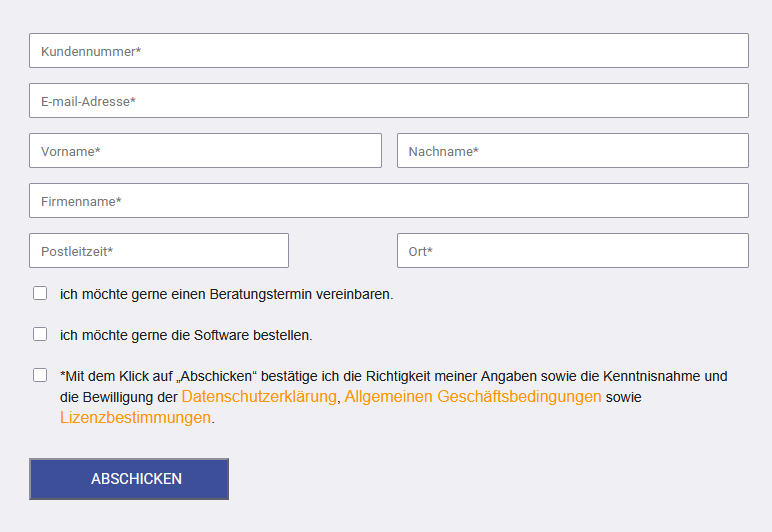
Task: Click the Kundennummer input field
Action: tap(388, 51)
